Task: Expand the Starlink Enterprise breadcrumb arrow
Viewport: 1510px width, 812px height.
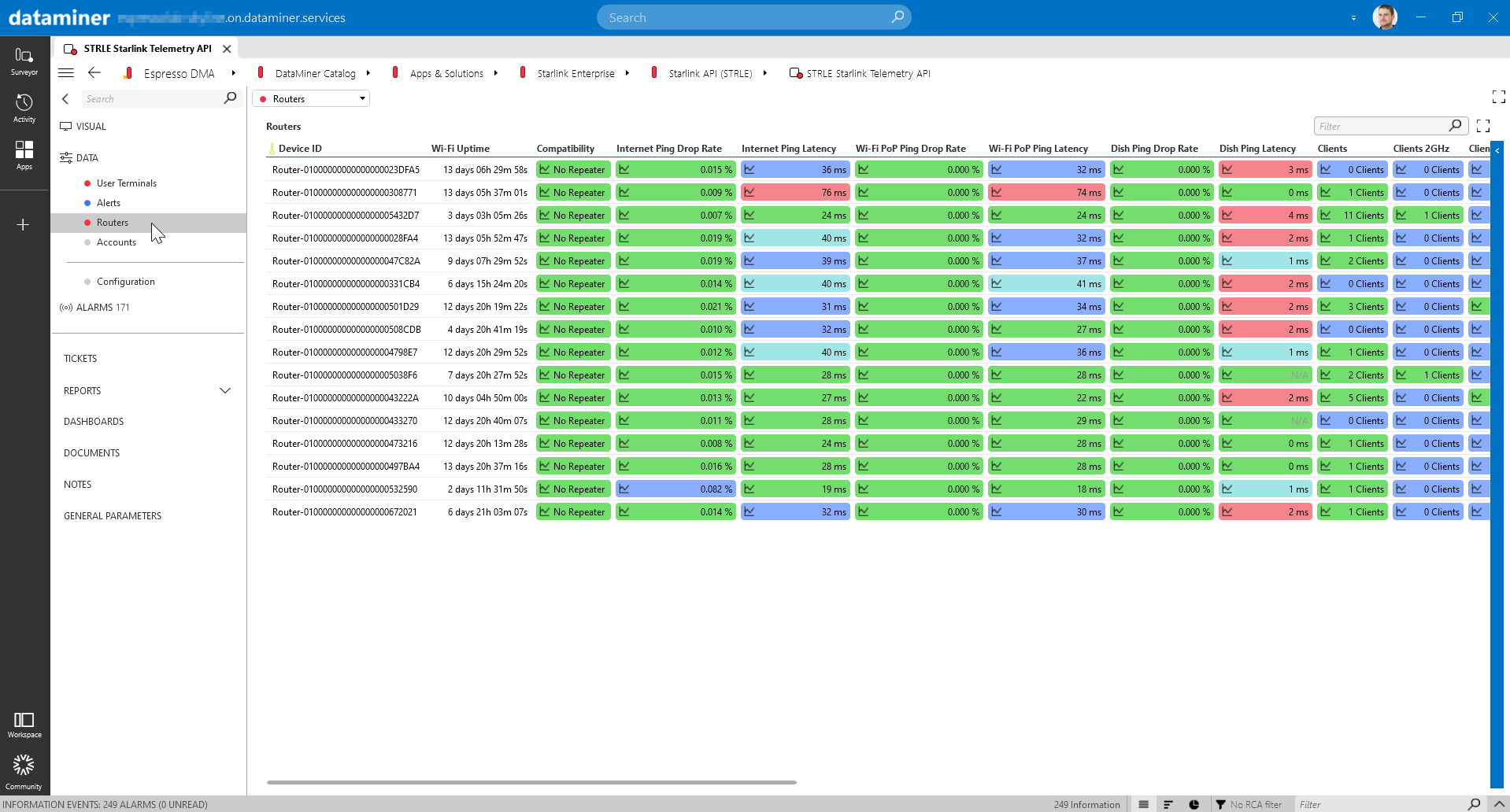Action: pyautogui.click(x=627, y=73)
